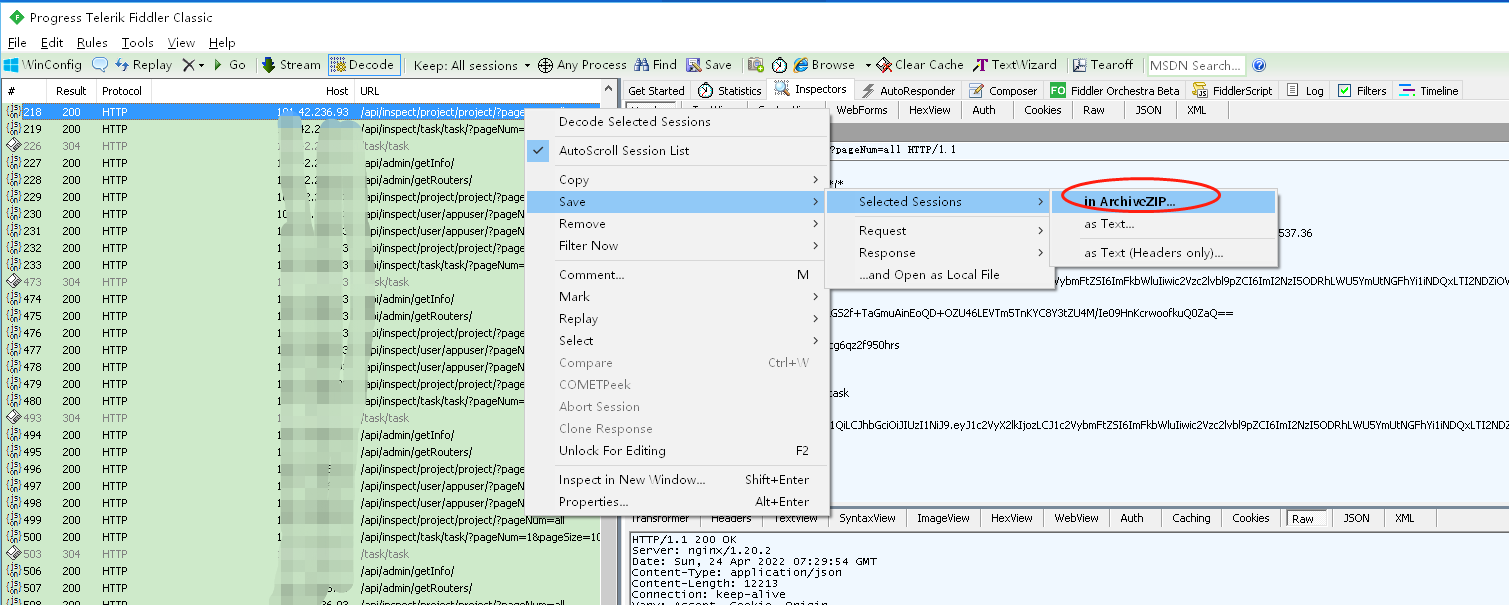This screenshot has width=1509, height=605.
Task: Open the Fiddler Orchestra Beta tab
Action: tap(1115, 91)
